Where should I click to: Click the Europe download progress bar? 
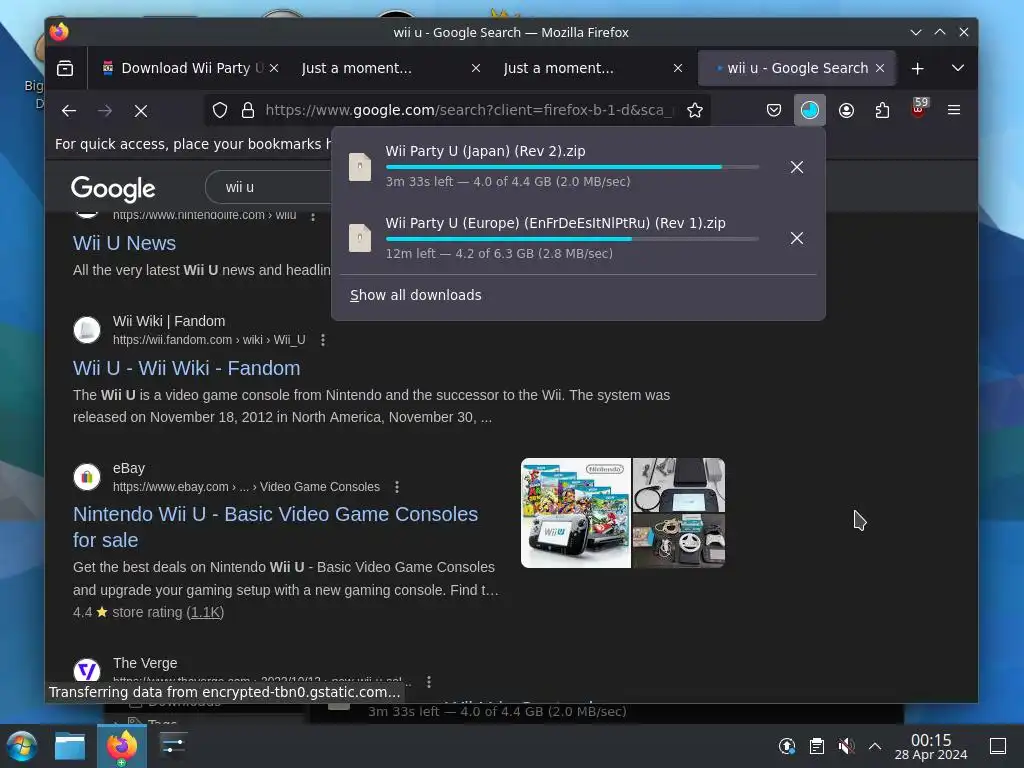coord(572,239)
